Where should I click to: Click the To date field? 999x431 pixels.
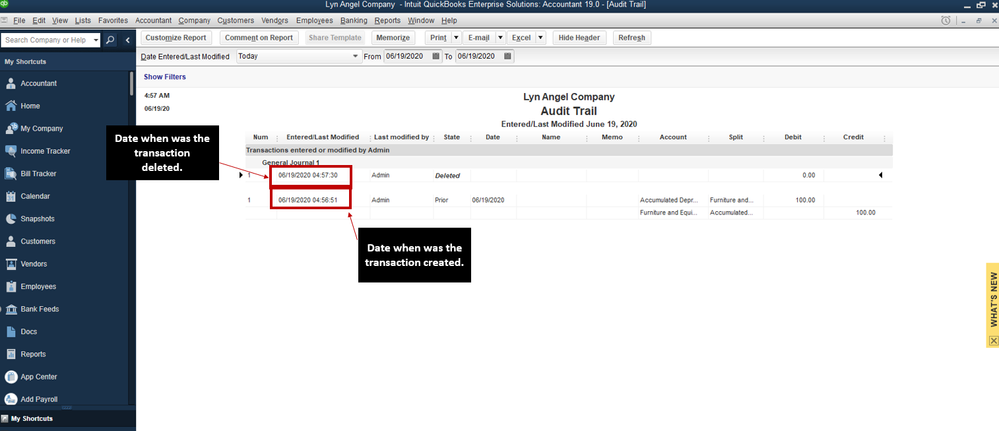click(478, 57)
